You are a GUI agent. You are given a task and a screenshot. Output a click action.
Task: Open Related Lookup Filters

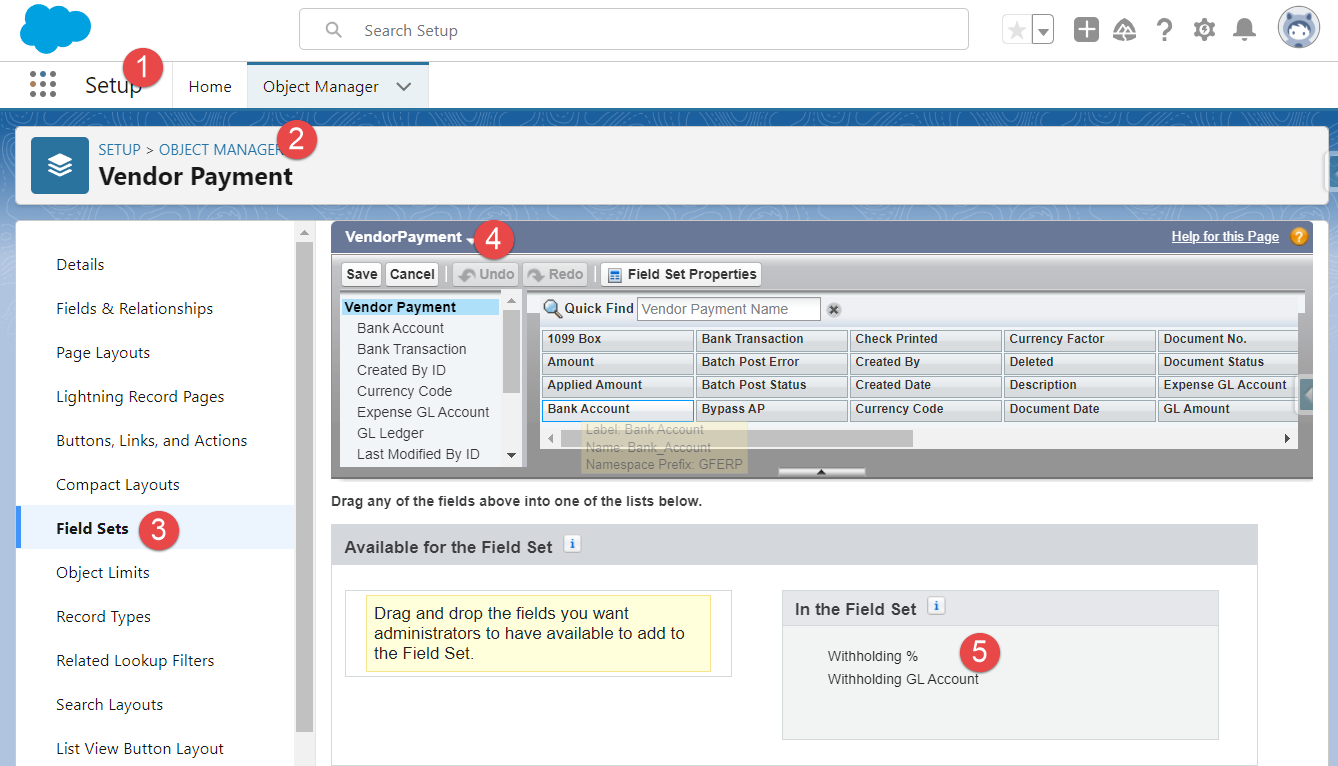(x=135, y=661)
